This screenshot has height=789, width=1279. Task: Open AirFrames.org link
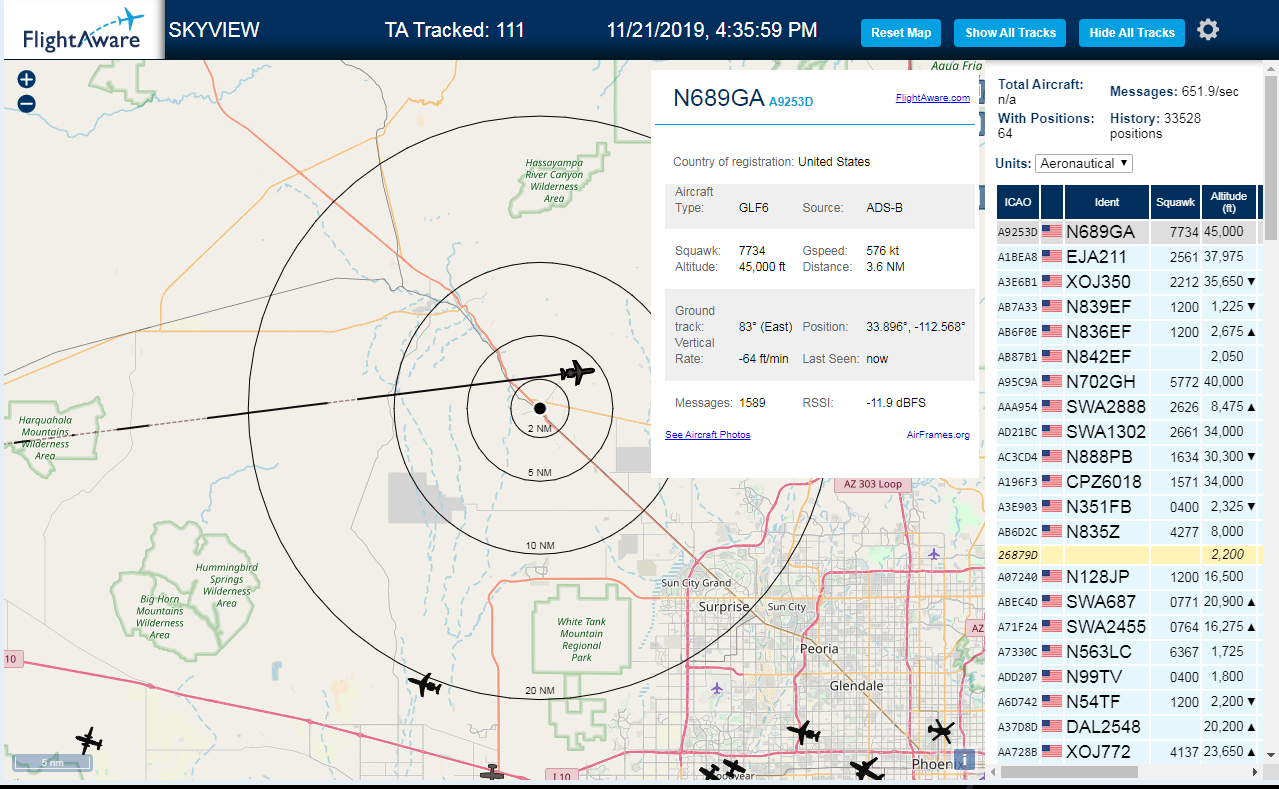[x=938, y=435]
